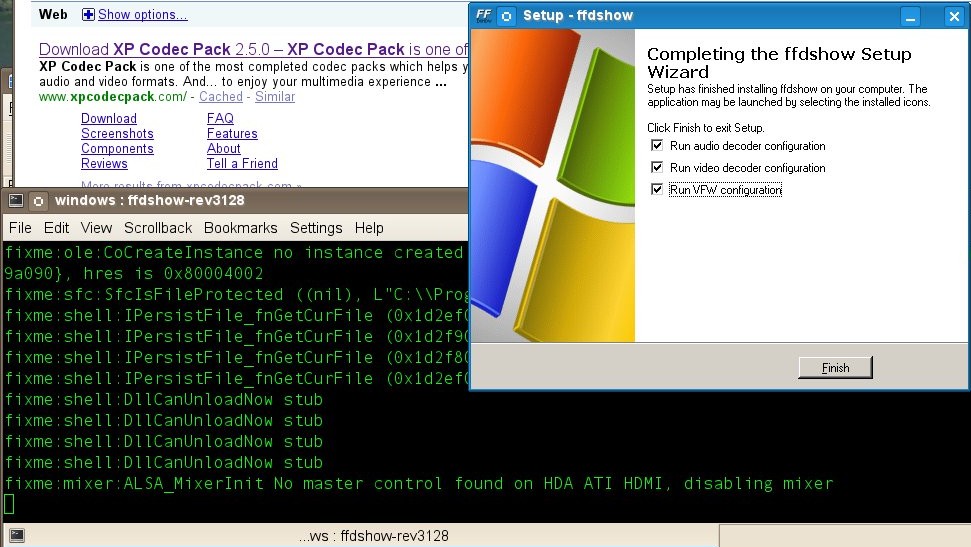Screen dimensions: 971x547
Task: Click the Completing the ffdshow Setup Wizard heading
Action: 779,63
